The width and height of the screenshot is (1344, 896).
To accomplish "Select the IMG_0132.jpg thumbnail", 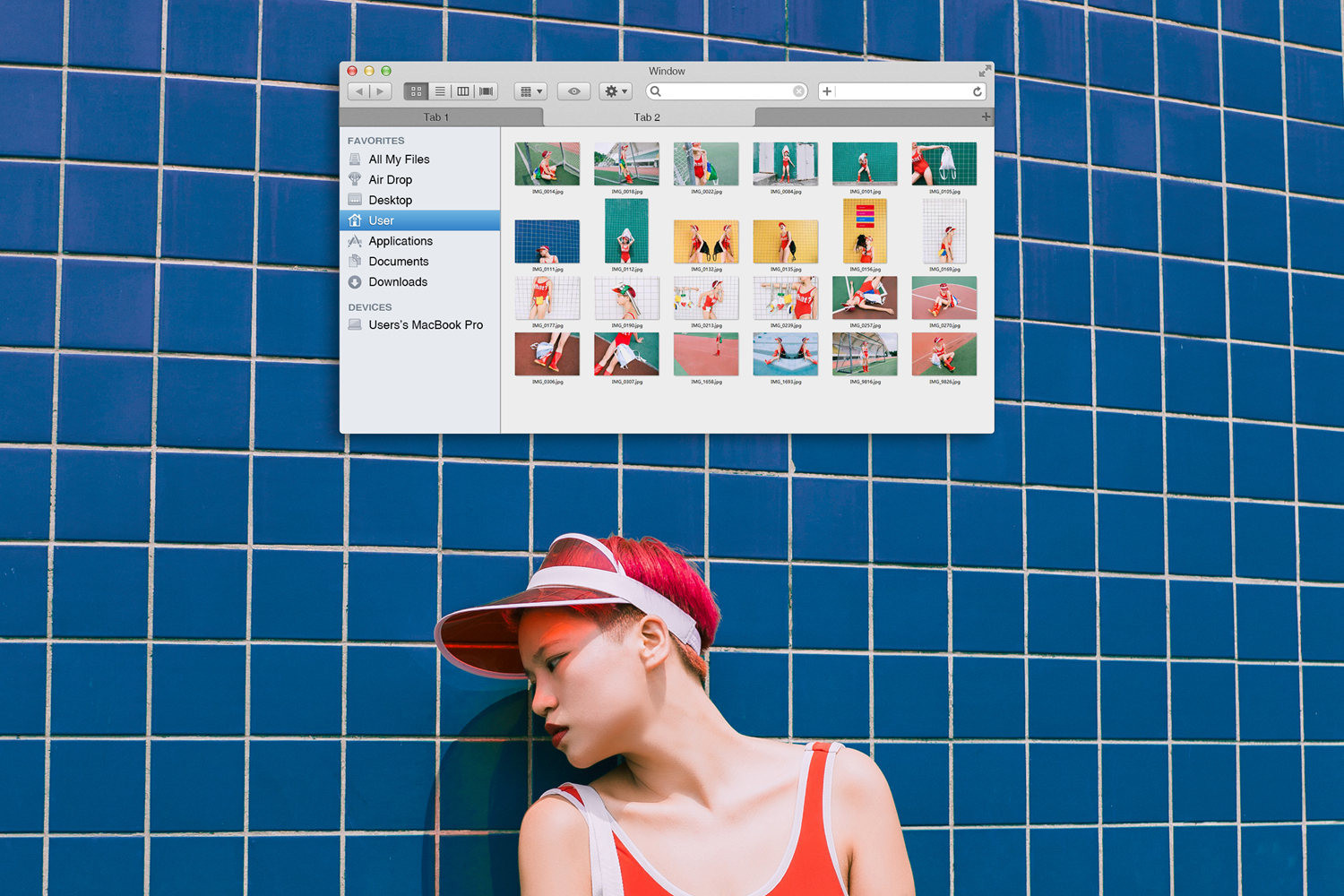I will pyautogui.click(x=706, y=242).
